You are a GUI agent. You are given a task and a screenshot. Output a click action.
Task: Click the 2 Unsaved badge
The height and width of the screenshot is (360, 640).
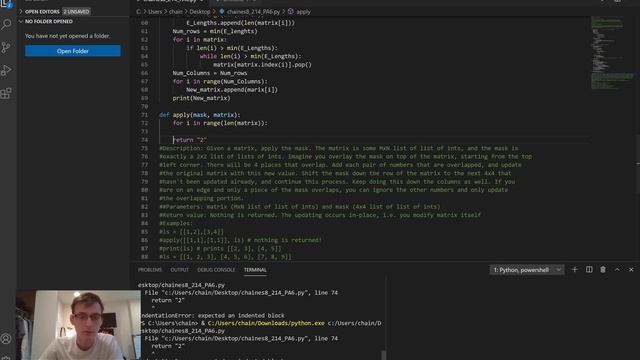[76, 11]
